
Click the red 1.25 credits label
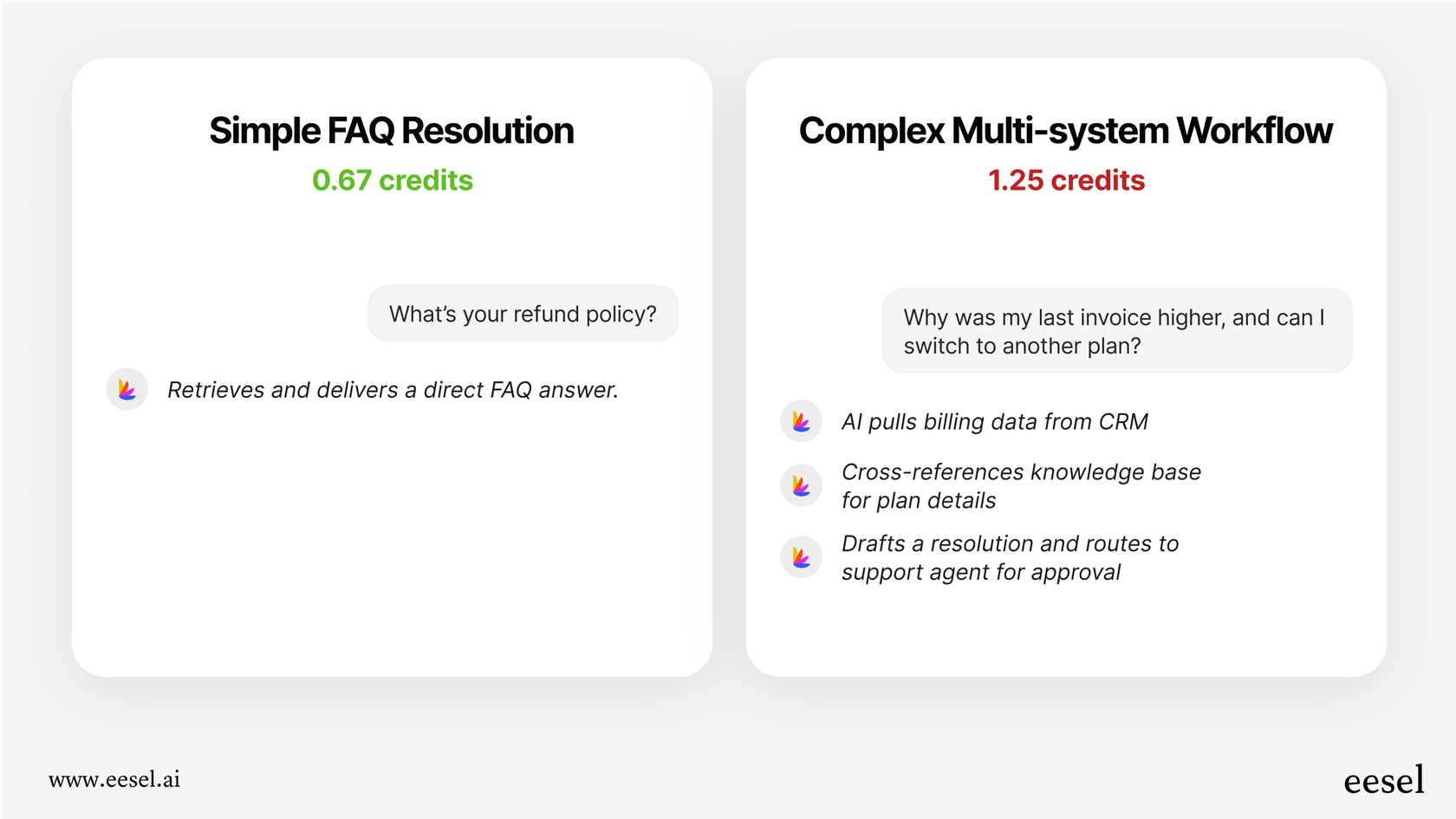point(1066,180)
